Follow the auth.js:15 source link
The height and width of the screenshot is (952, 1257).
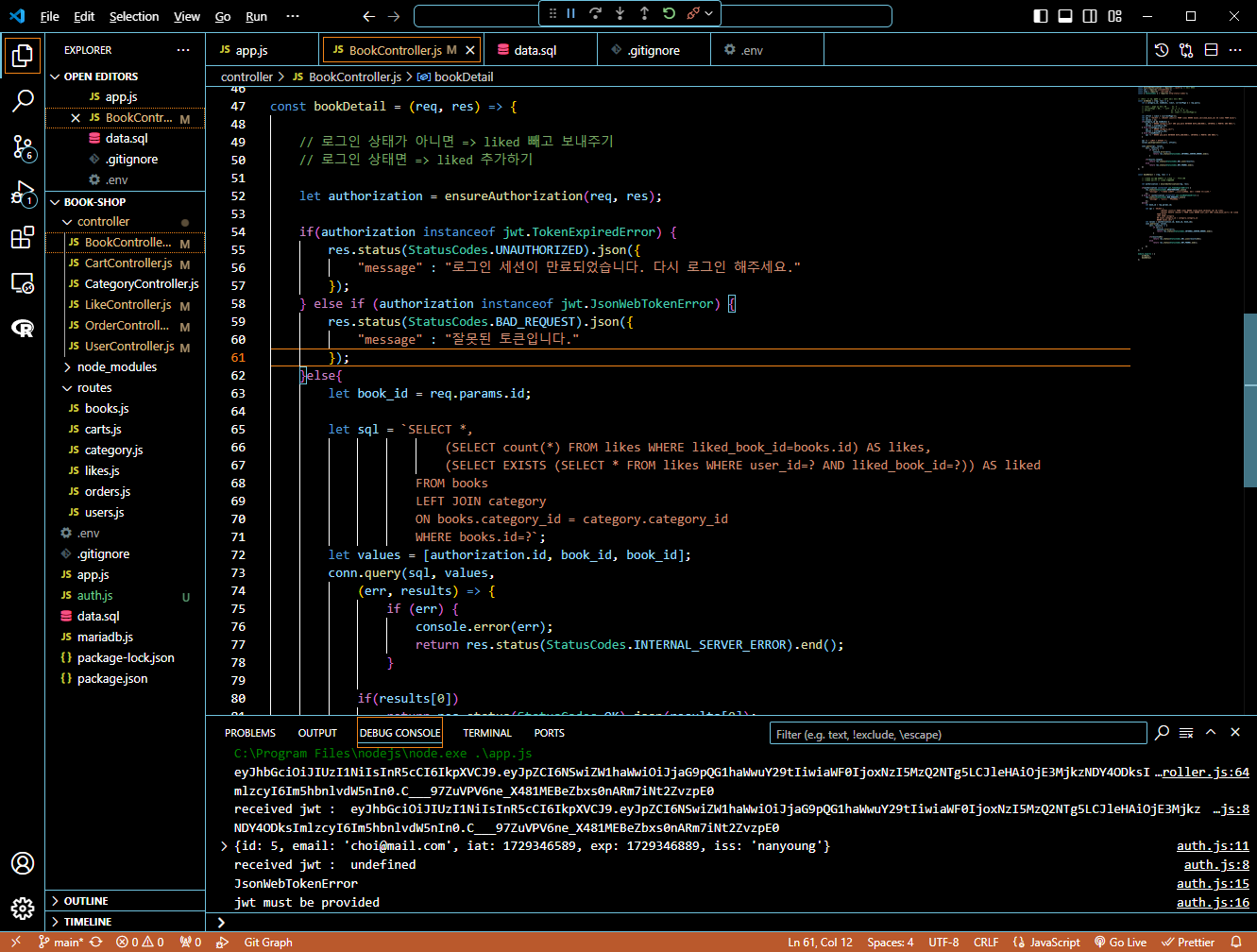1213,884
